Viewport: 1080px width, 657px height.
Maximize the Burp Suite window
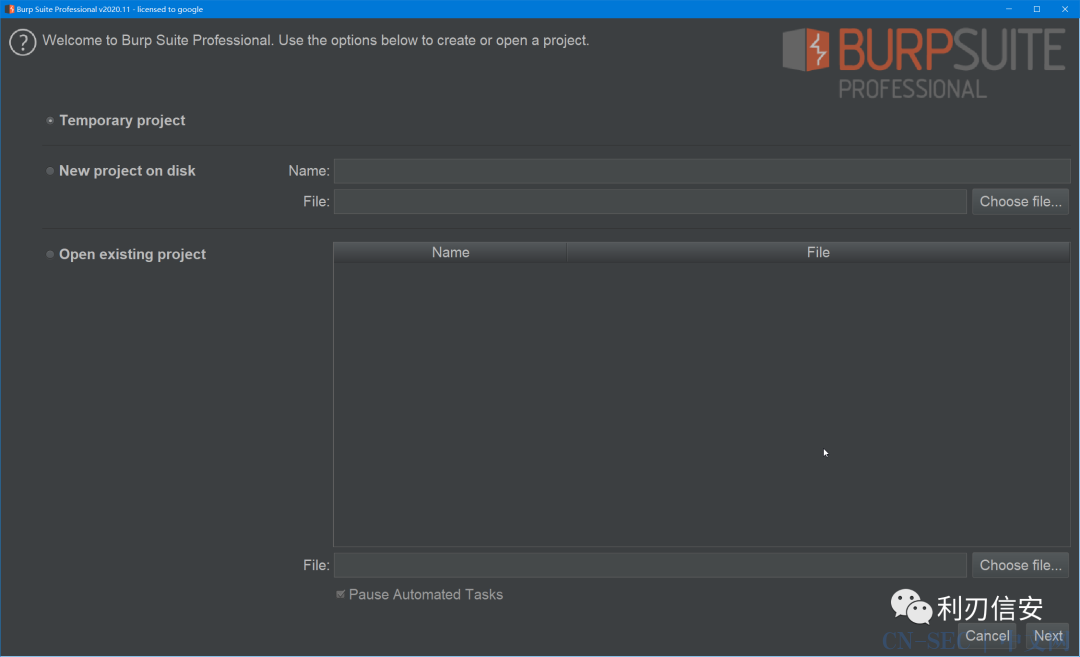click(1037, 9)
